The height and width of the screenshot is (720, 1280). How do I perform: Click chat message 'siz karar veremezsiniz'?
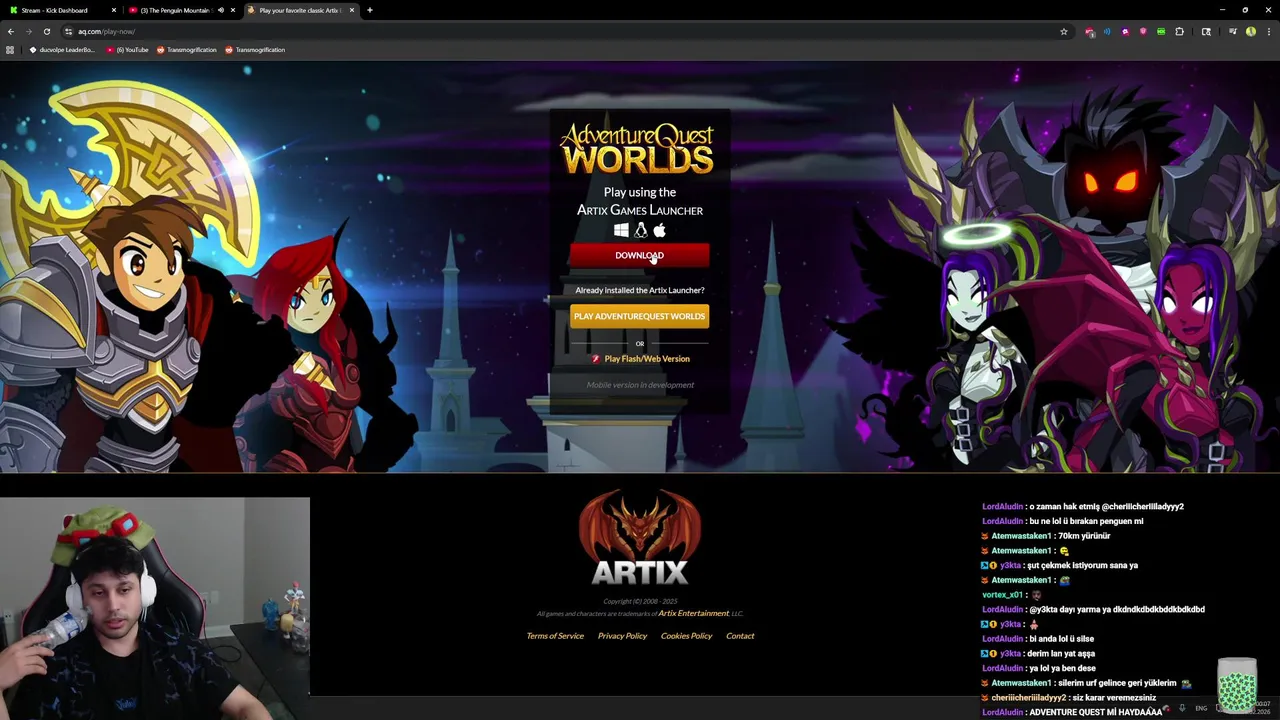(1113, 698)
